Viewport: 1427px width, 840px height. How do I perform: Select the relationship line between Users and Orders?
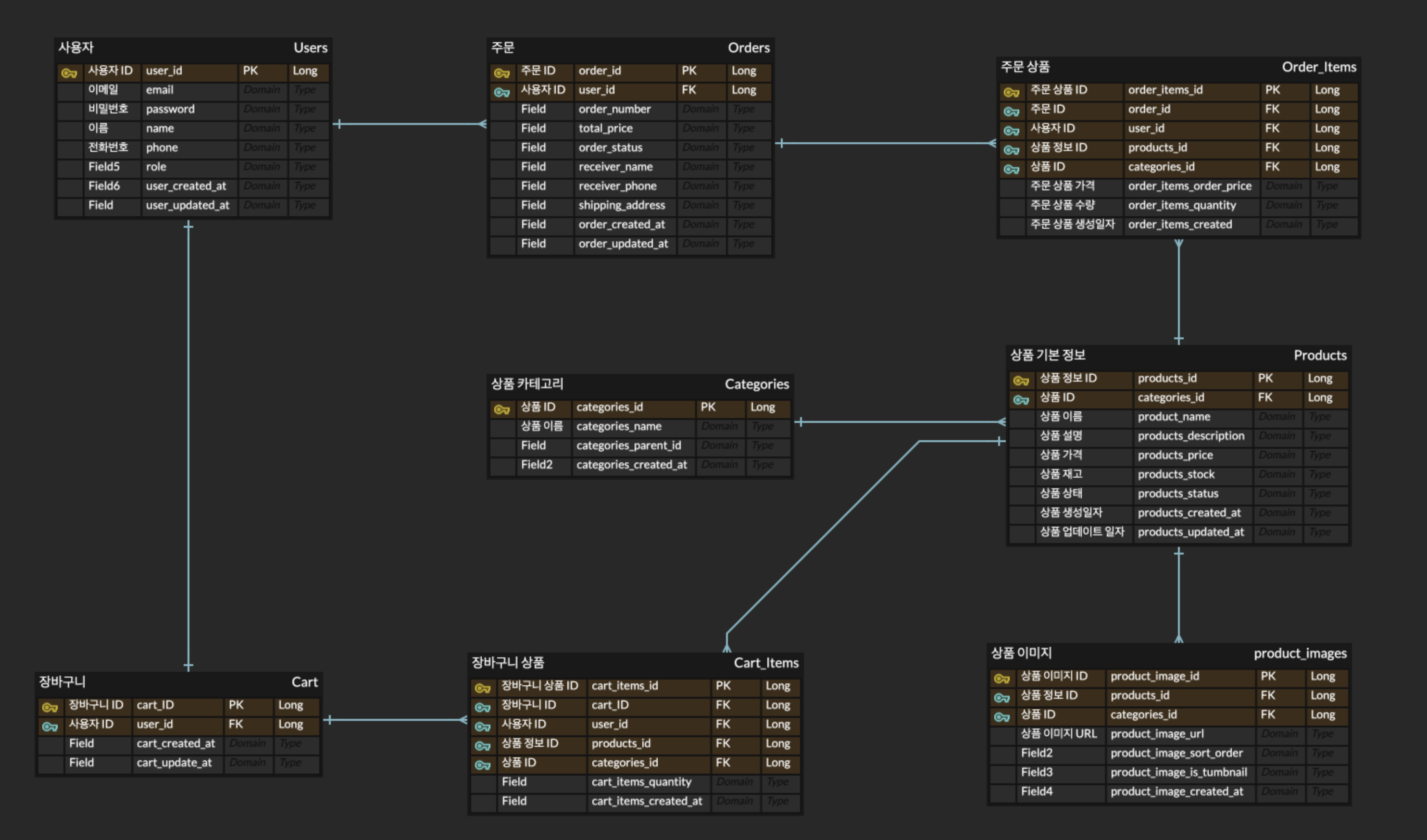(x=410, y=124)
